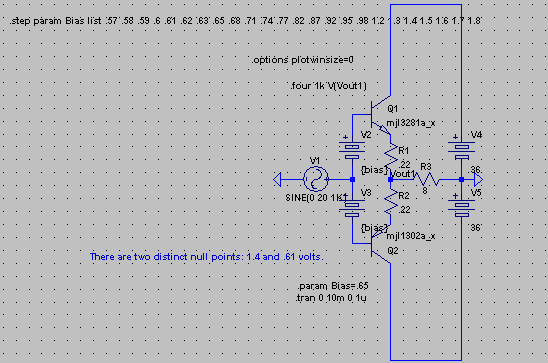Click the ground symbol right of V4/V5

pyautogui.click(x=478, y=179)
